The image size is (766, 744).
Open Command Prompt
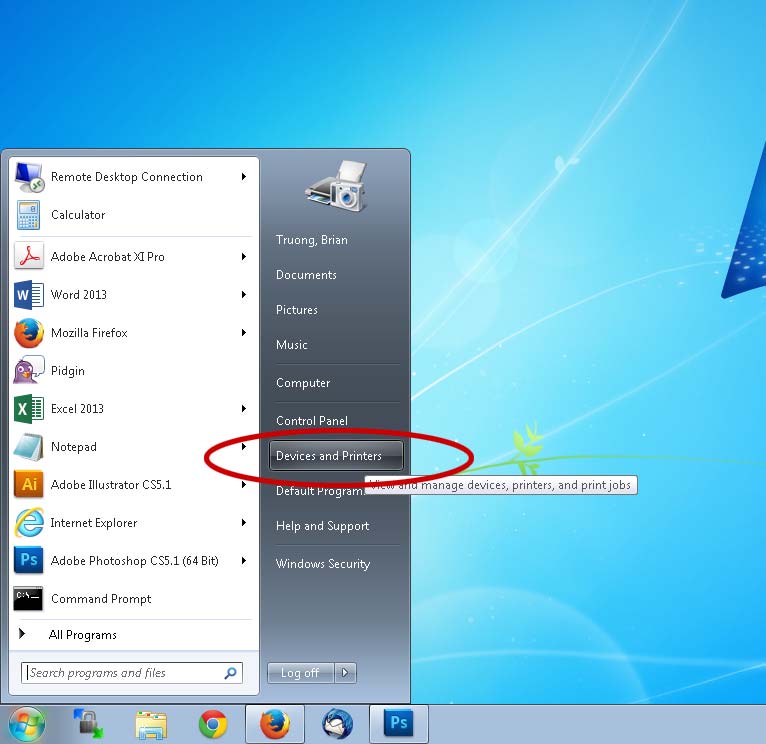[x=100, y=599]
